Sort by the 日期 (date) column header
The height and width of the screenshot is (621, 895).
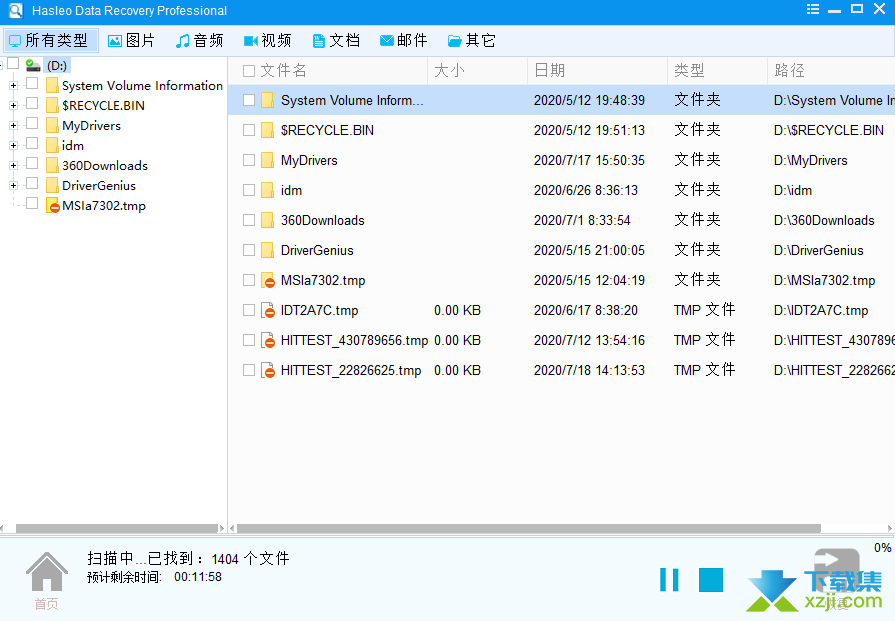(597, 71)
